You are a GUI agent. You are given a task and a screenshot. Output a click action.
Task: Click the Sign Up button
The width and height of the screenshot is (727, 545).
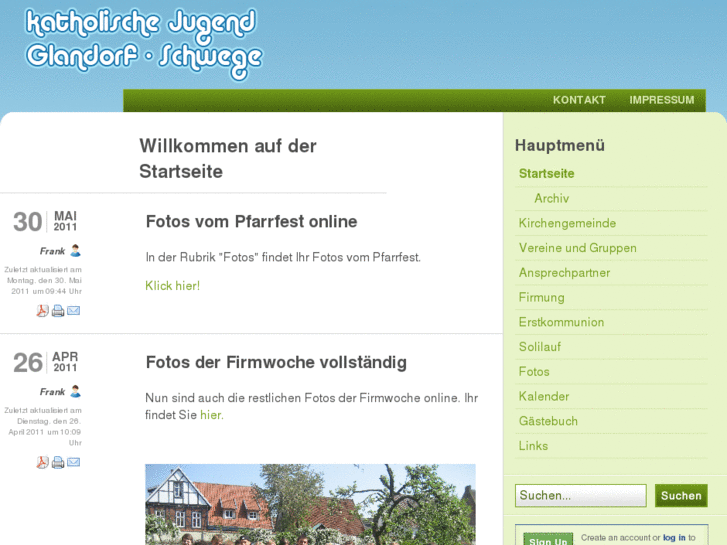pyautogui.click(x=548, y=540)
